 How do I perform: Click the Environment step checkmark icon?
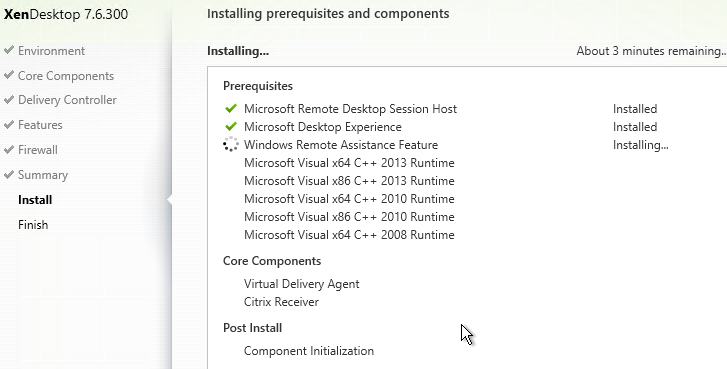pos(9,50)
